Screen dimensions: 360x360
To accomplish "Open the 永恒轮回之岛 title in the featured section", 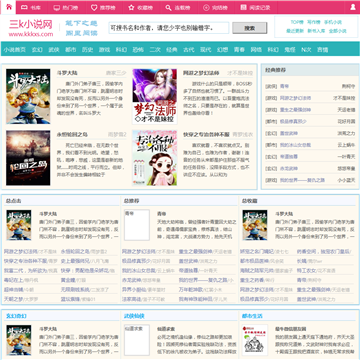I will pos(72,135).
